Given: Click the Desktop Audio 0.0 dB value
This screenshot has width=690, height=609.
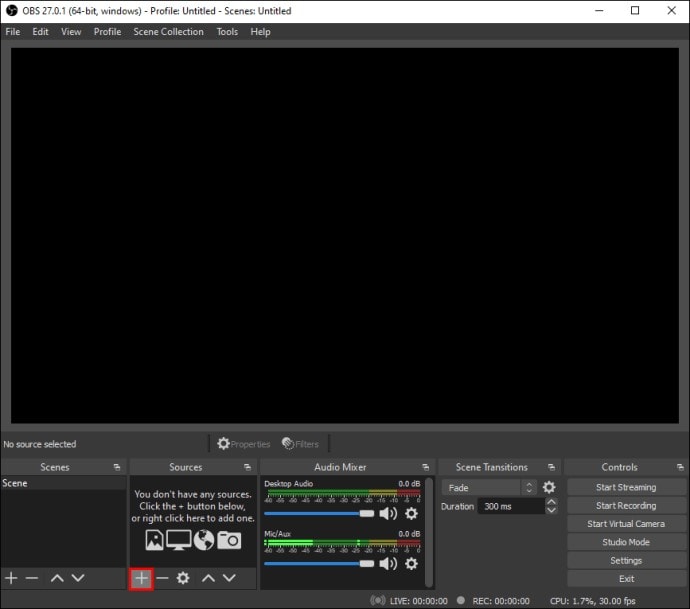Looking at the screenshot, I should click(x=409, y=484).
